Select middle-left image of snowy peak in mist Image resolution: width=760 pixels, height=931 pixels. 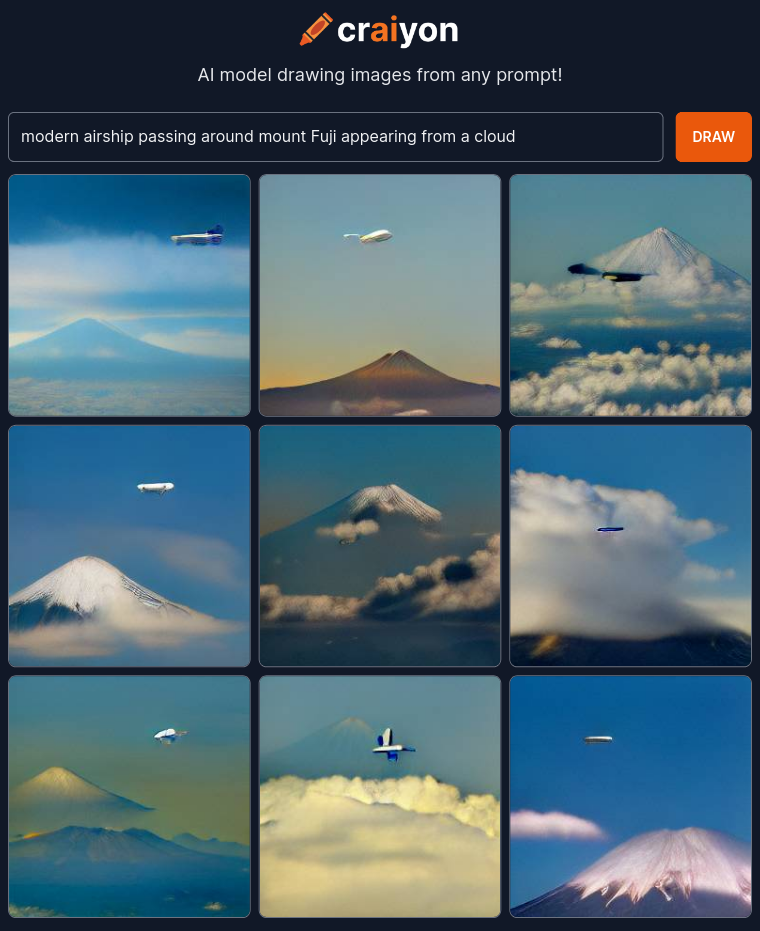point(129,546)
